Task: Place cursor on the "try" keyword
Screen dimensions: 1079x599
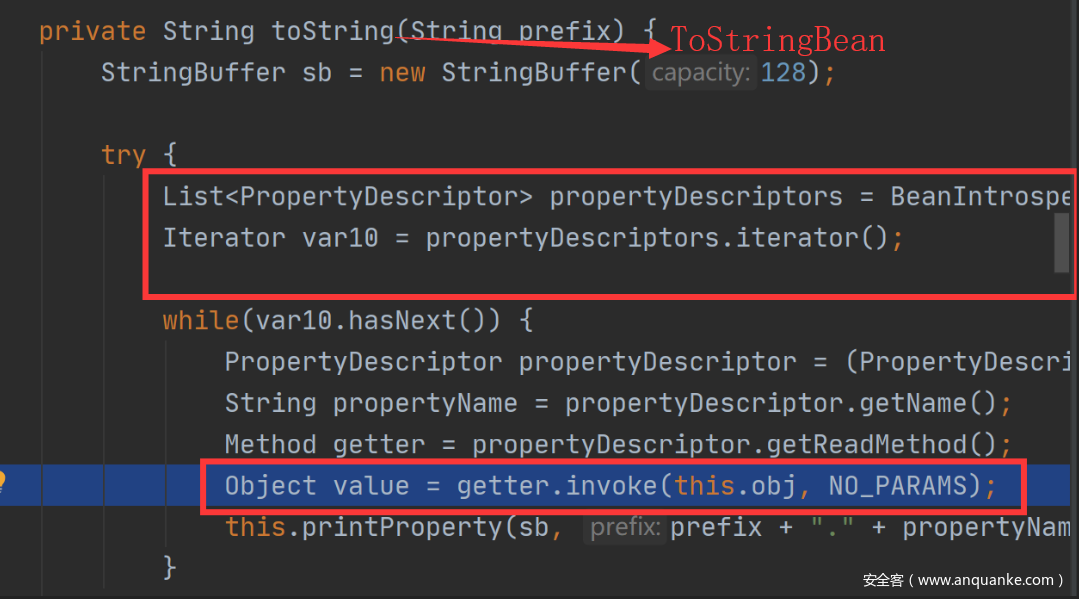Action: pyautogui.click(x=123, y=155)
